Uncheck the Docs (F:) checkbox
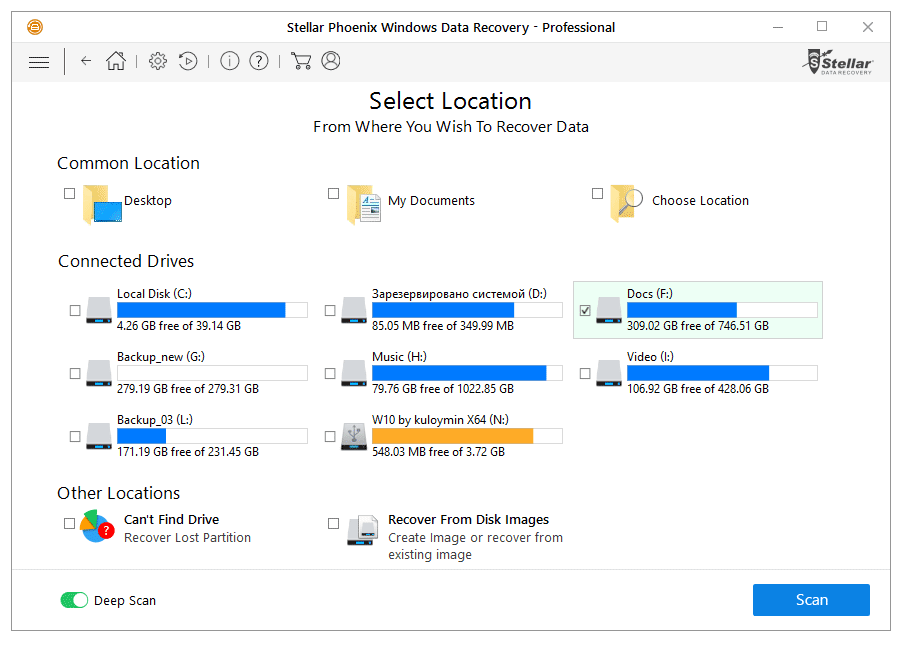The image size is (902, 646). click(585, 311)
